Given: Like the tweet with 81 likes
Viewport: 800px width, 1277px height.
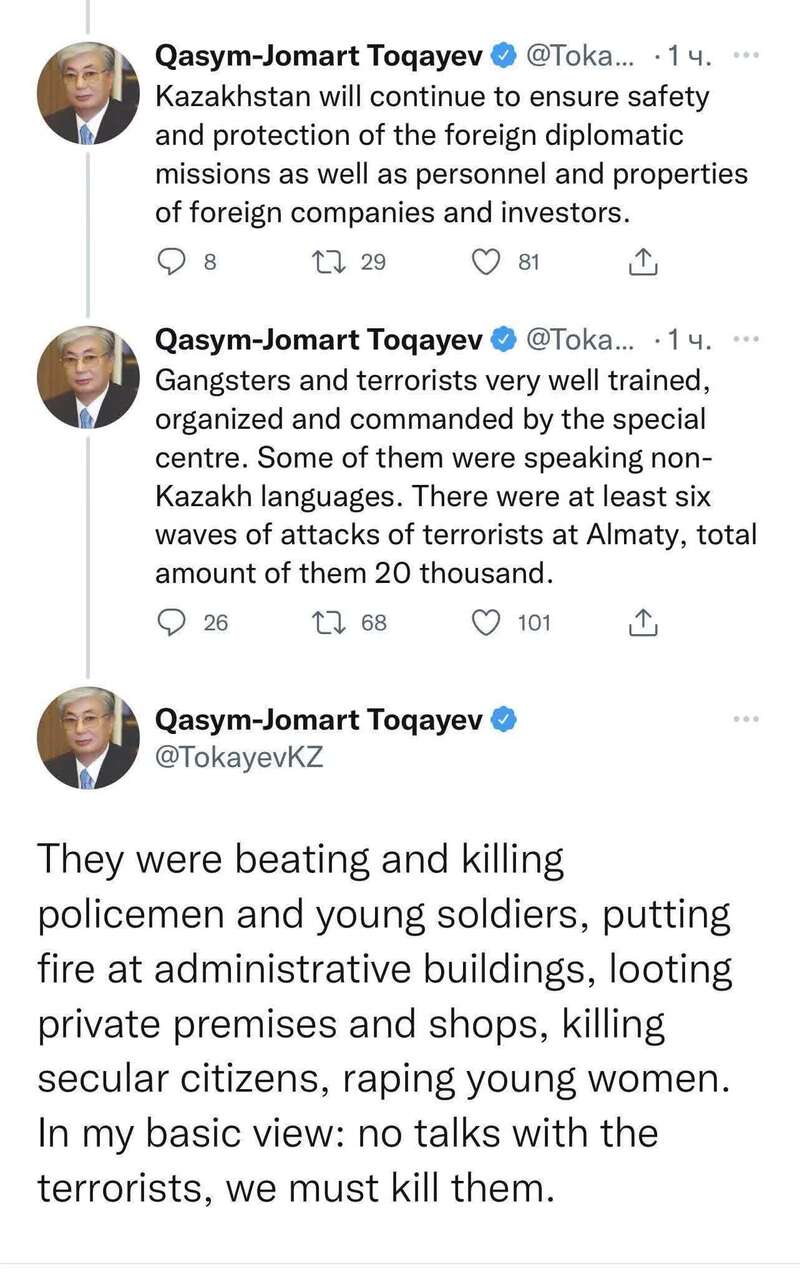Looking at the screenshot, I should pos(486,262).
